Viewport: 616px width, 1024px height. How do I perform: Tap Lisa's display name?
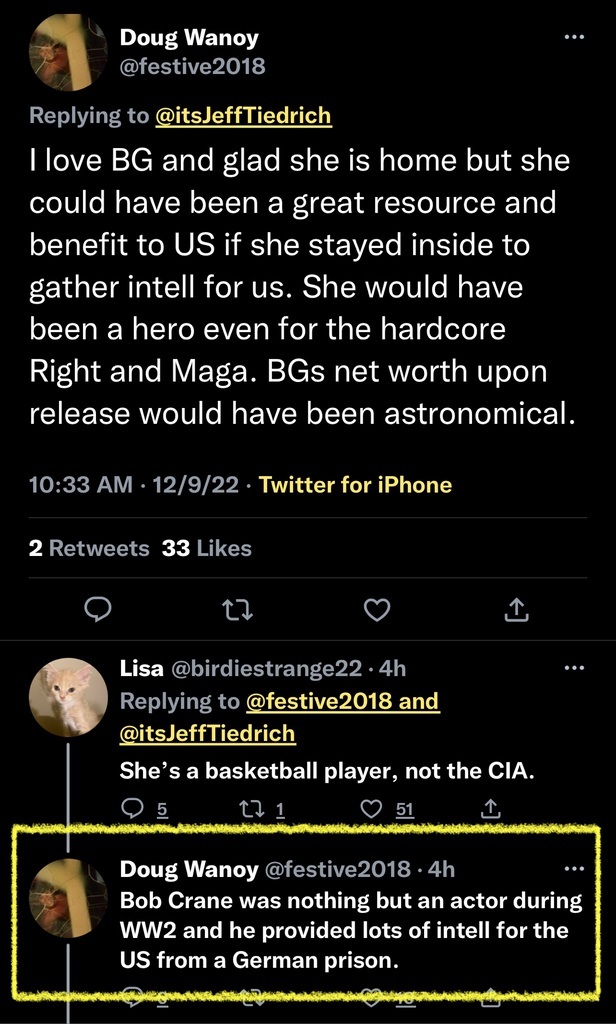(143, 669)
